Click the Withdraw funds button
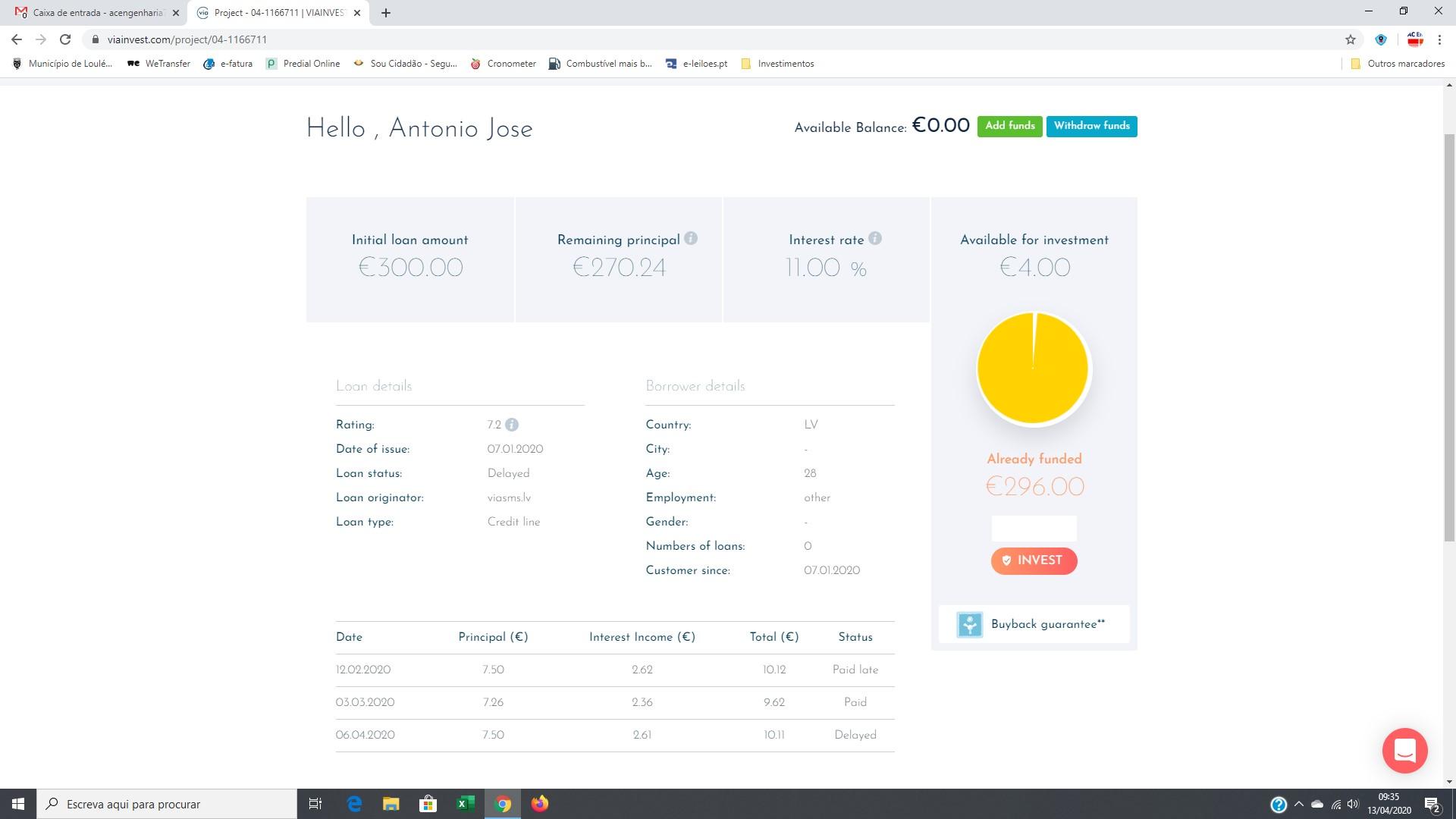The width and height of the screenshot is (1456, 819). tap(1091, 126)
